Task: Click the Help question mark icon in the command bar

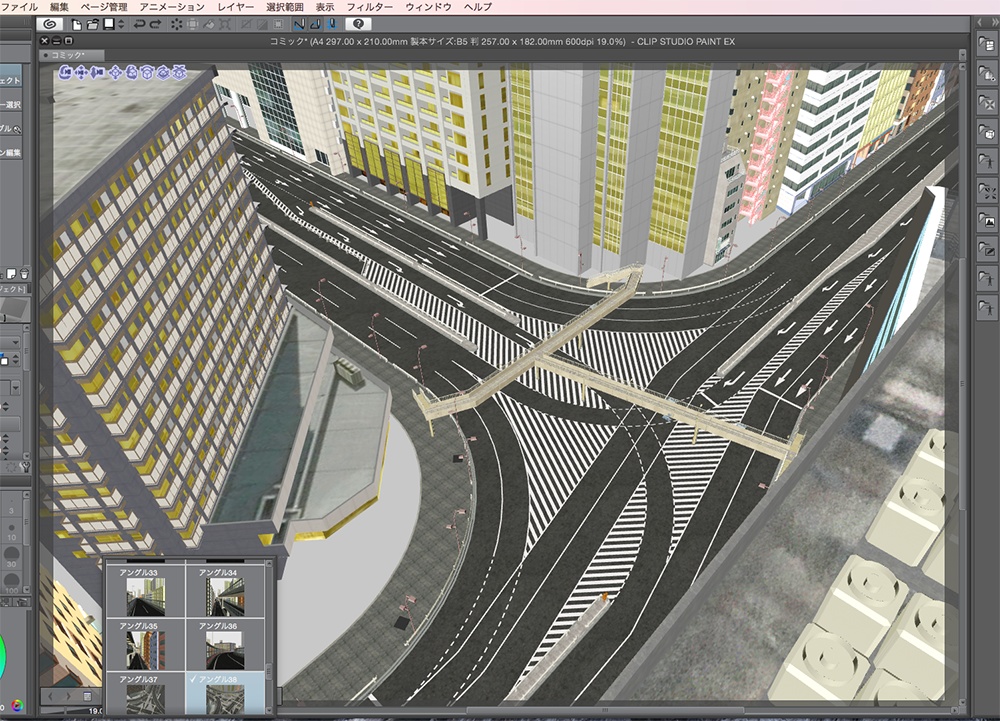Action: 359,24
